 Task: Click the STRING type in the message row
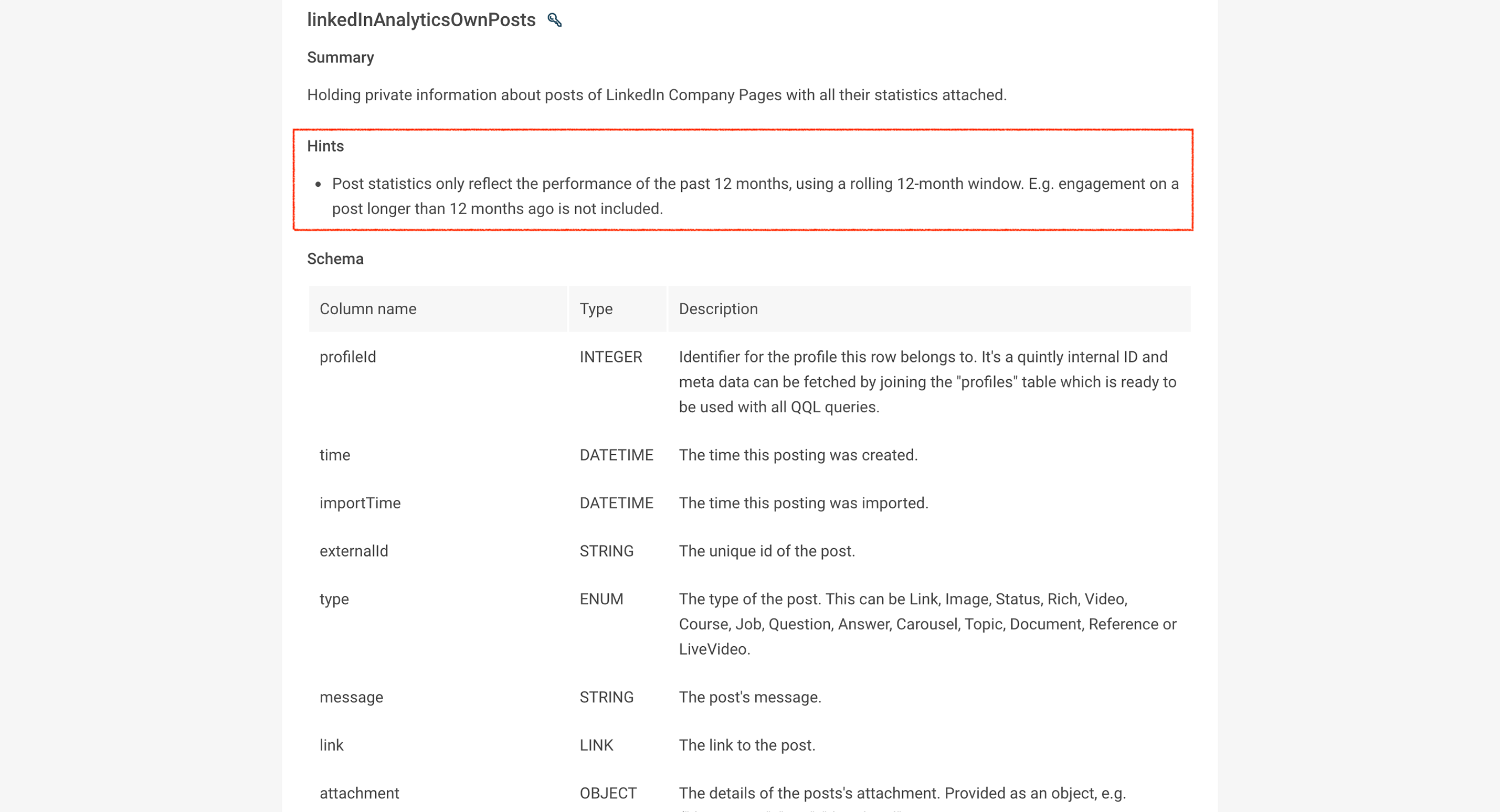[606, 697]
